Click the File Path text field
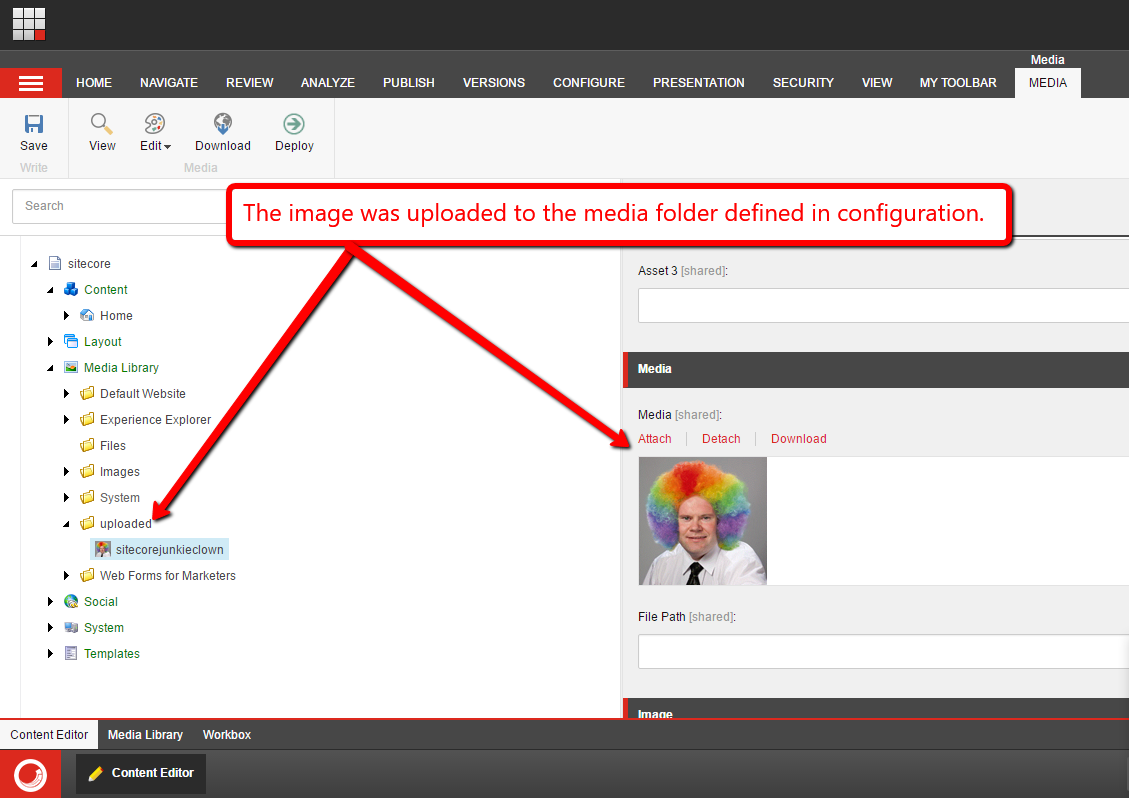 pyautogui.click(x=882, y=651)
